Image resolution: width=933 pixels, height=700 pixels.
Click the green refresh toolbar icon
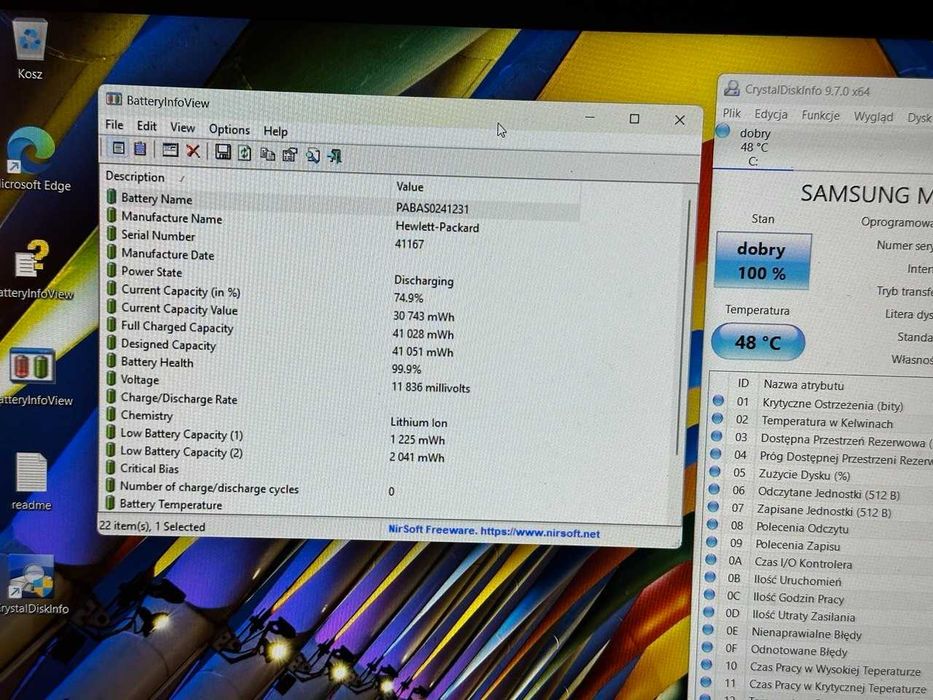(245, 153)
